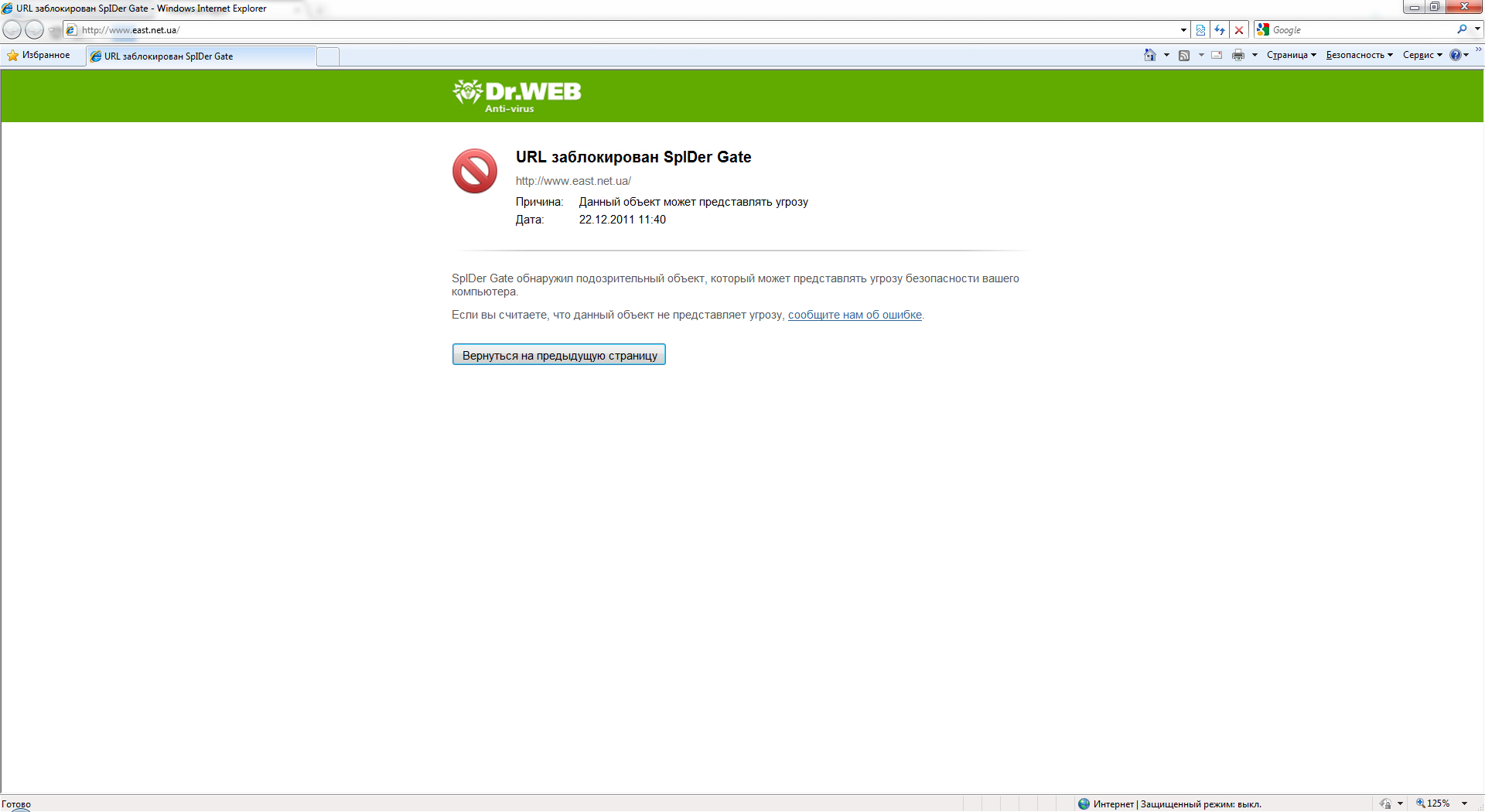1485x812 pixels.
Task: Open the Безопасность menu
Action: (x=1359, y=55)
